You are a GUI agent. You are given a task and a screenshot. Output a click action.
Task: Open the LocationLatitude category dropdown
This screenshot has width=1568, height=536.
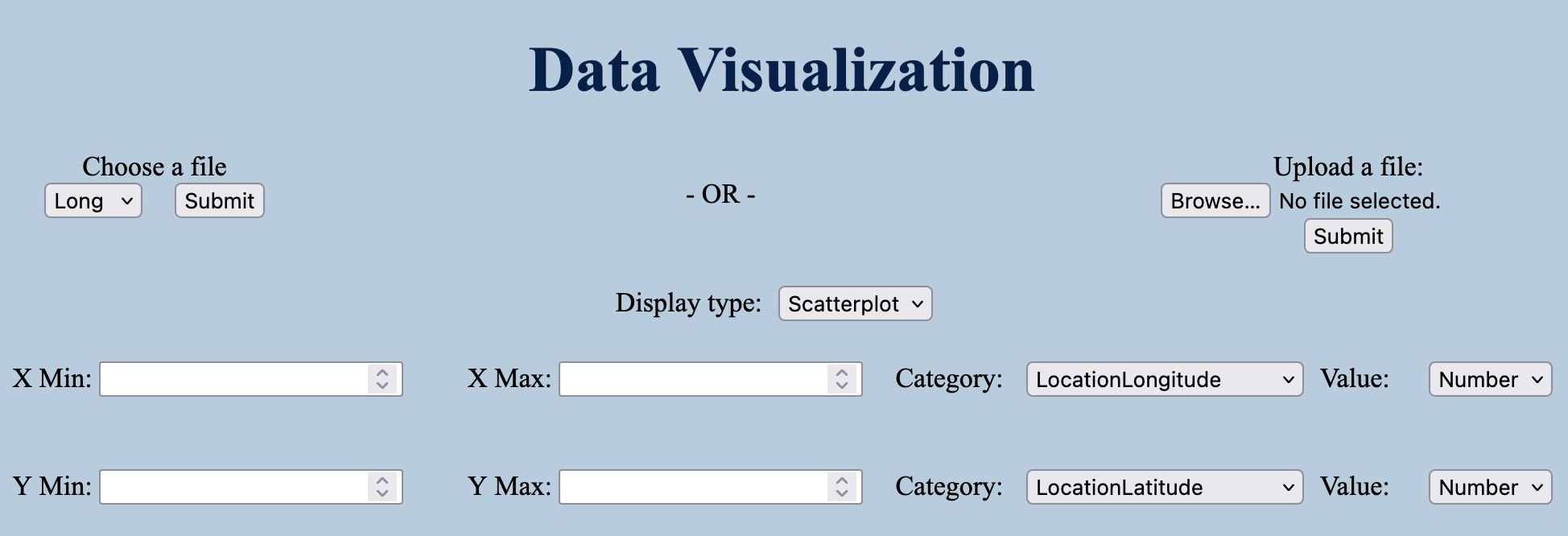pyautogui.click(x=1164, y=488)
